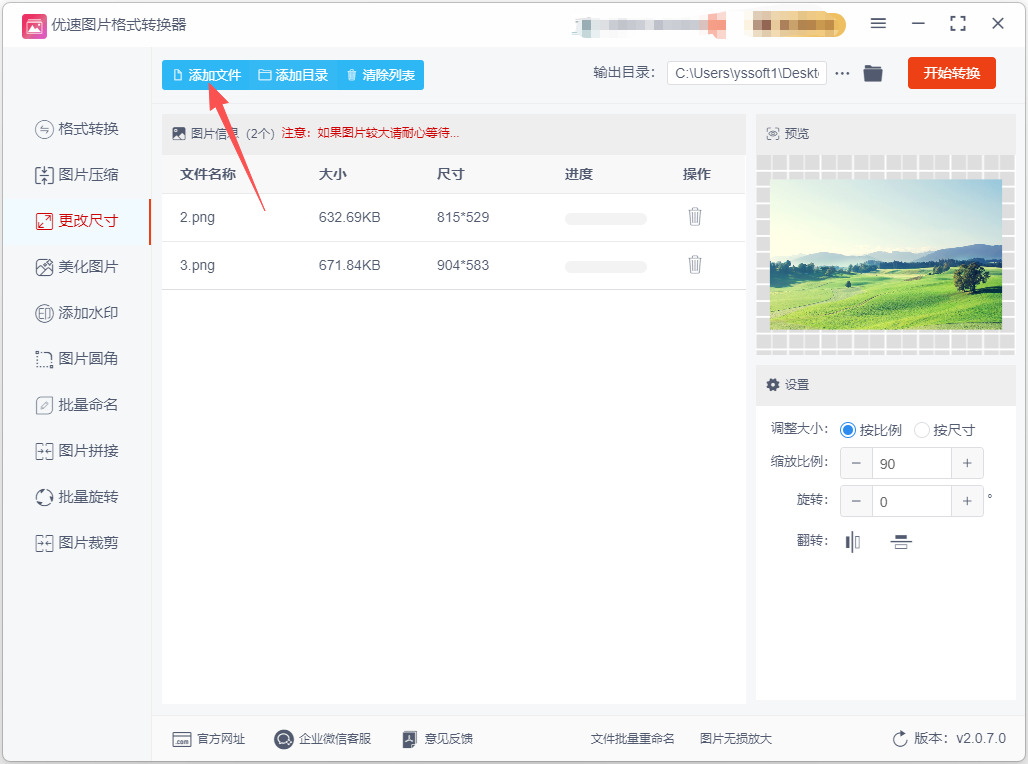Open the output folder icon
This screenshot has height=764, width=1028.
(x=873, y=73)
